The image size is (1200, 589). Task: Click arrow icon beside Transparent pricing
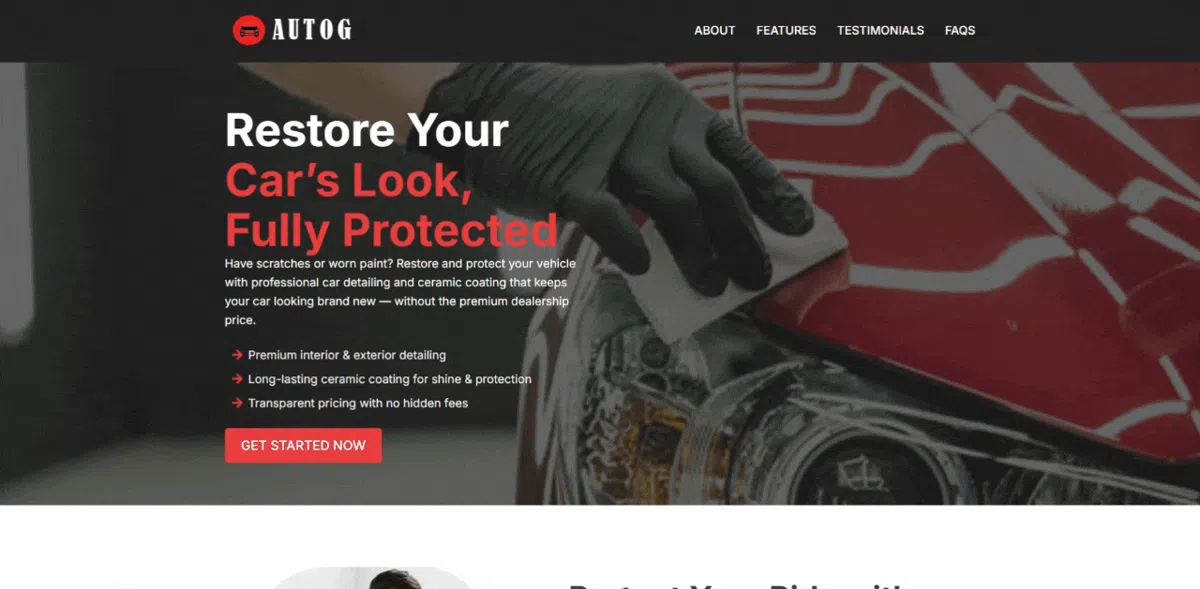click(237, 403)
